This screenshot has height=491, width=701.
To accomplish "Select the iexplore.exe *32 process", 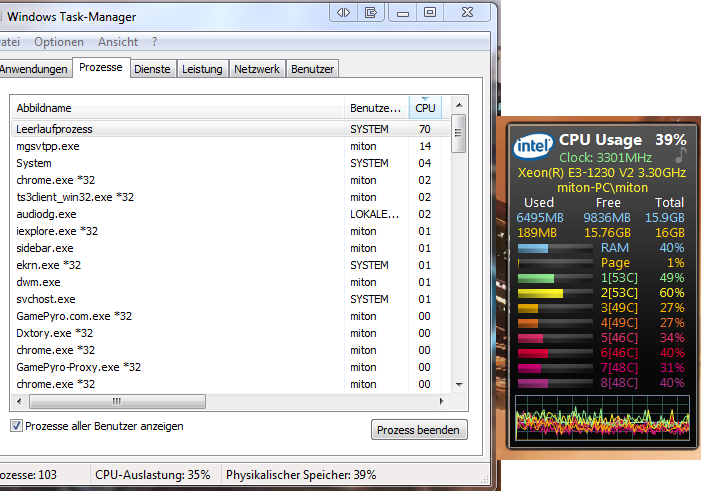I will tap(230, 231).
